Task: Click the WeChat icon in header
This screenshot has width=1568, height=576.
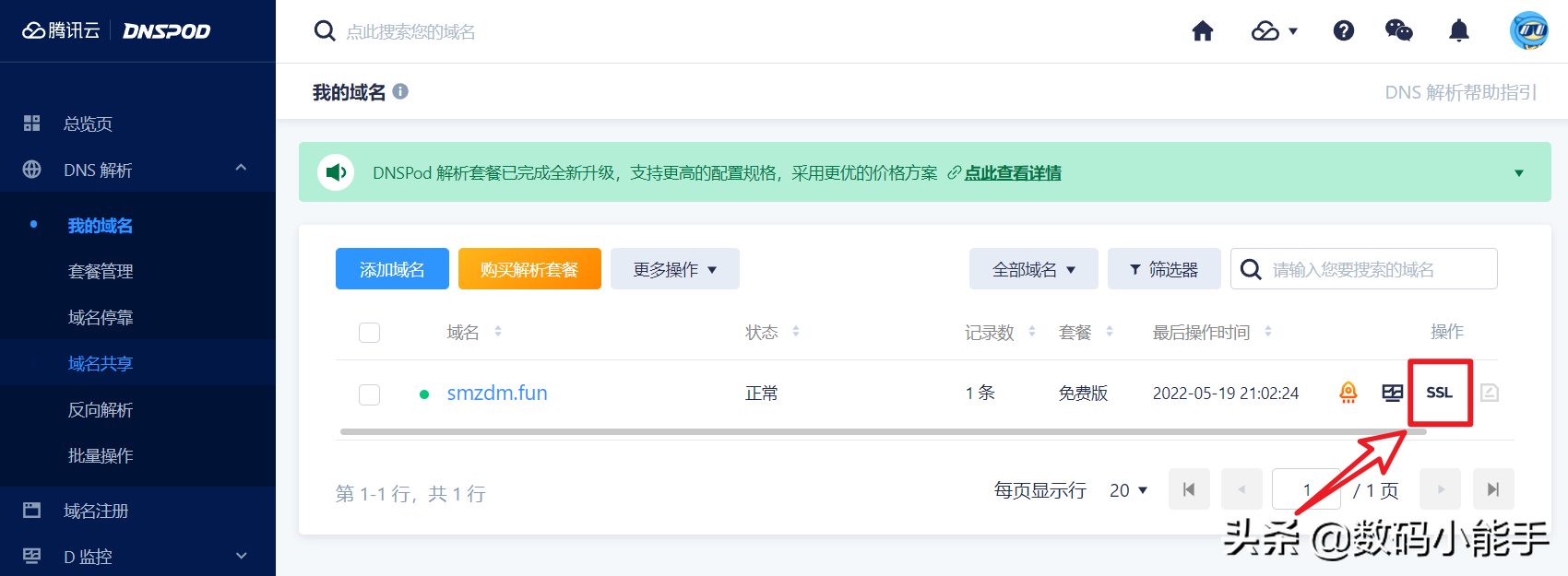Action: 1399,31
